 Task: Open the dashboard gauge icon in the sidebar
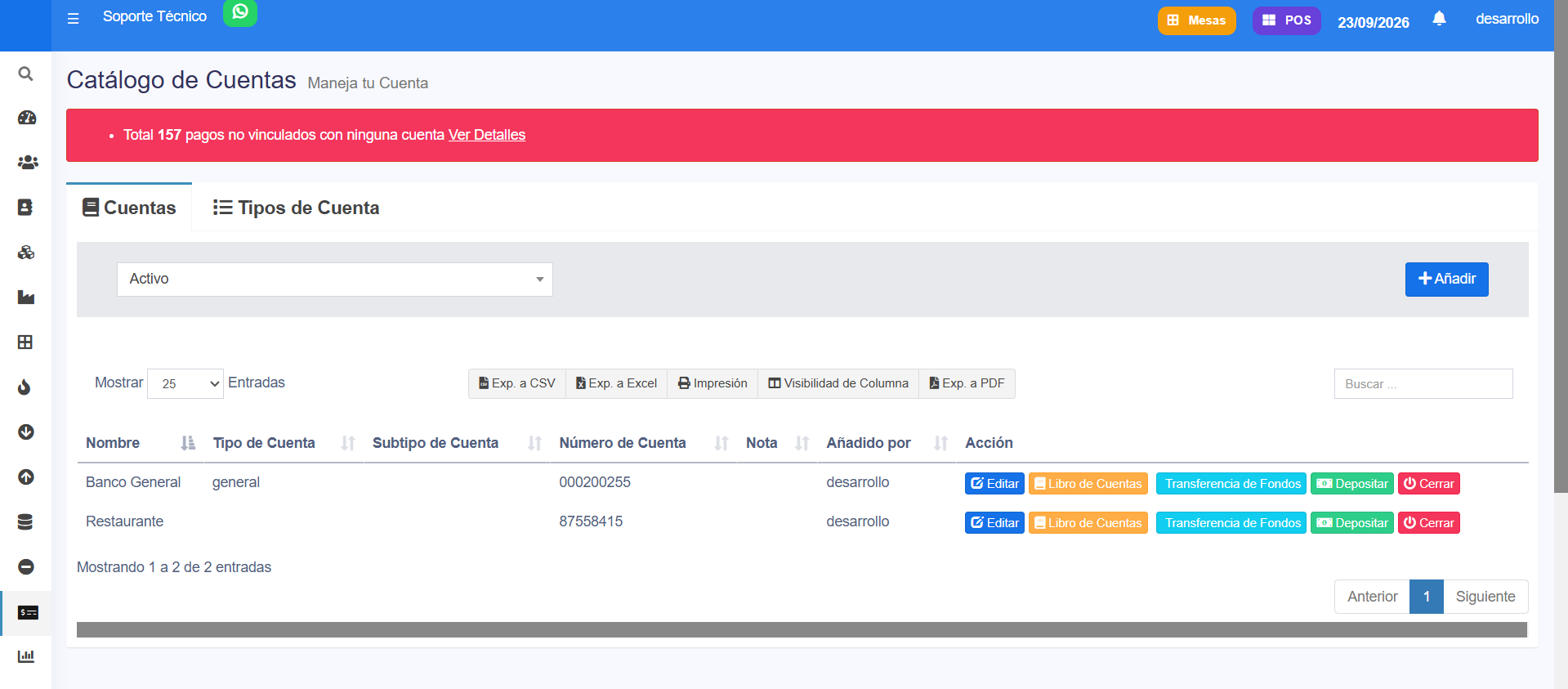point(26,118)
